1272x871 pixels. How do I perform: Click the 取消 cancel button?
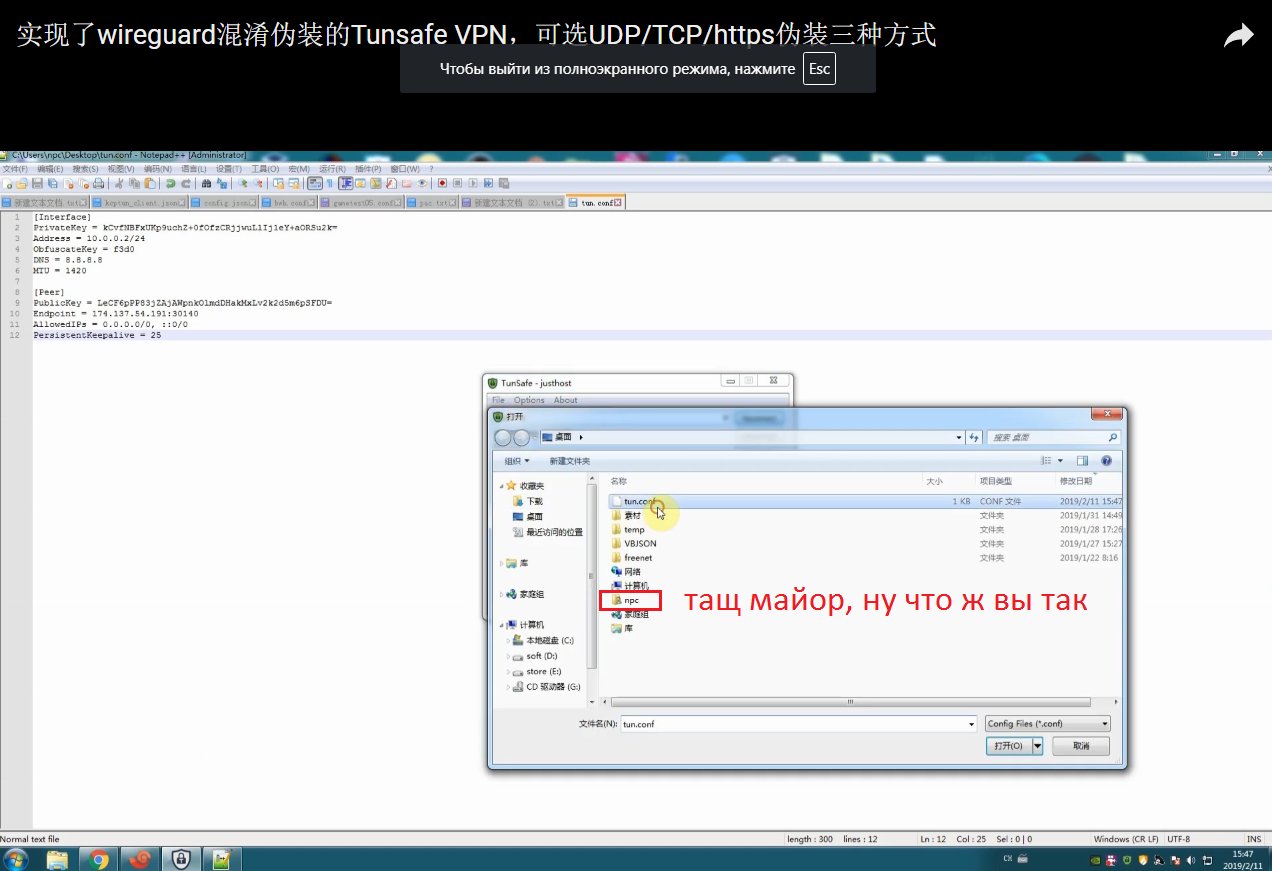(x=1080, y=746)
